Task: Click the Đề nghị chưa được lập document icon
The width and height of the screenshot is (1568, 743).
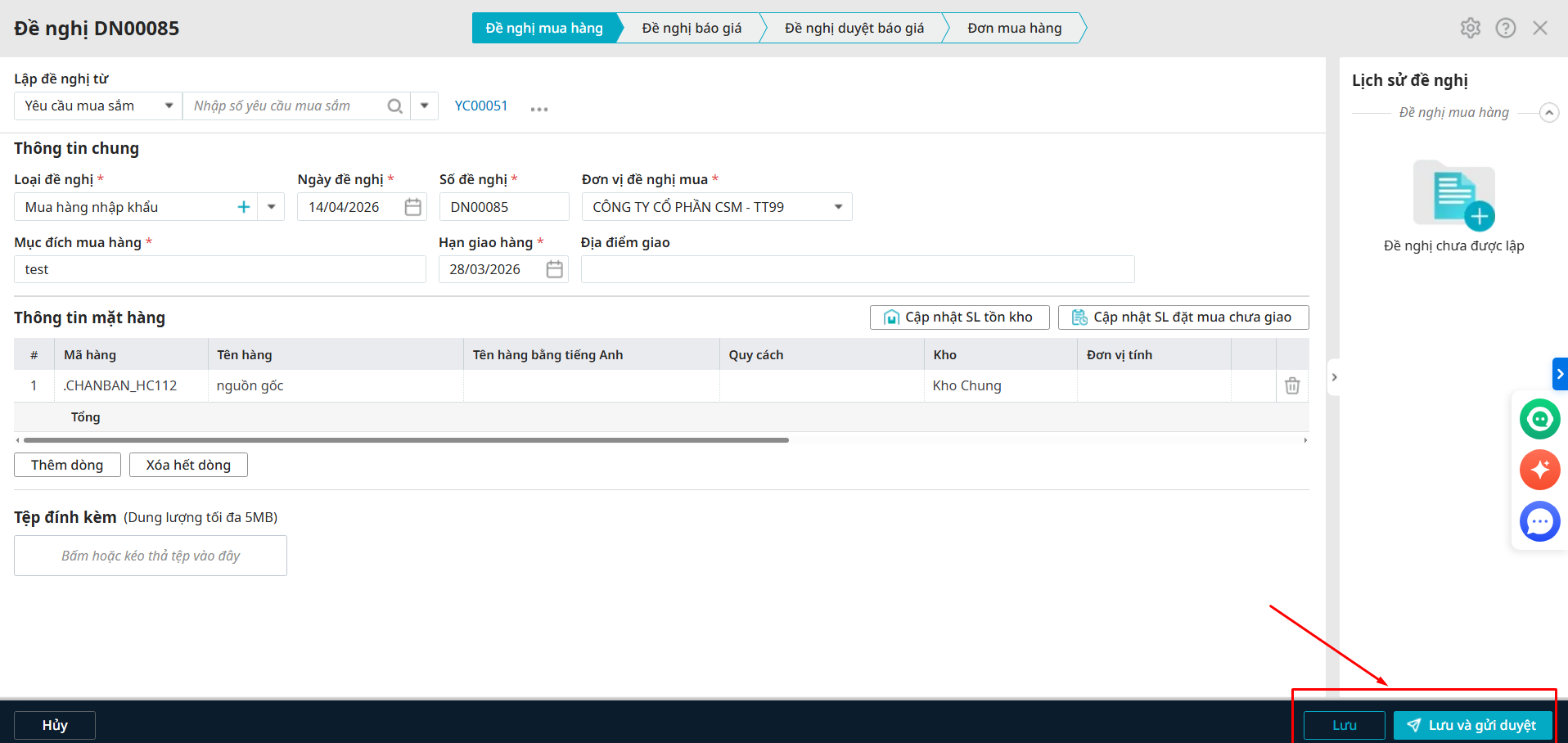Action: click(1454, 195)
